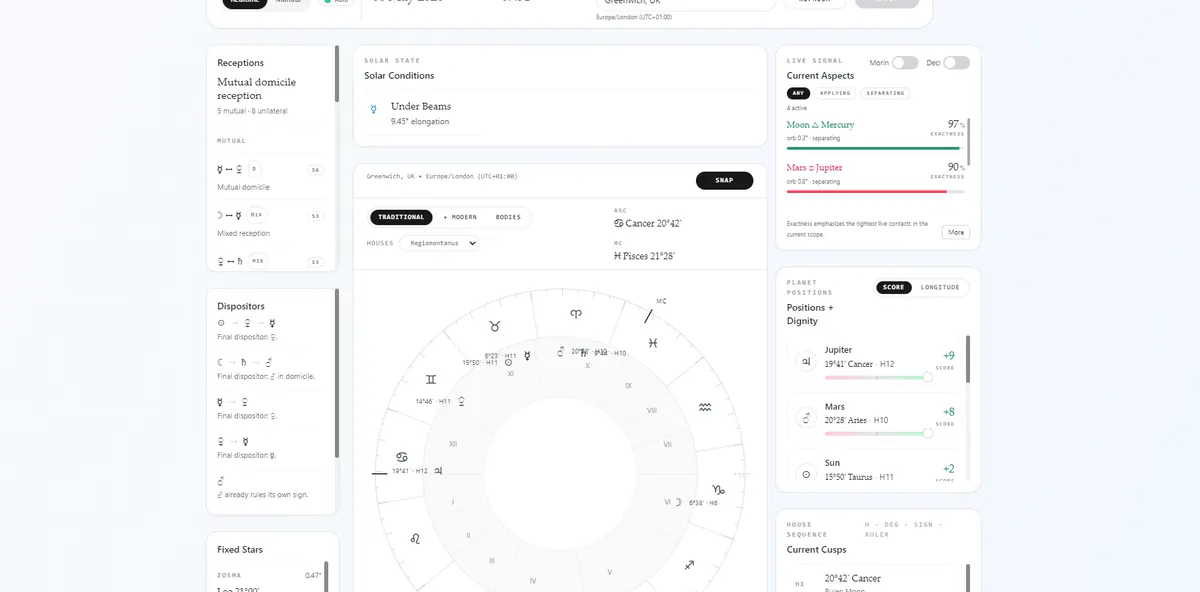1200x592 pixels.
Task: Click the Mars icon in Positions list
Action: pyautogui.click(x=806, y=418)
